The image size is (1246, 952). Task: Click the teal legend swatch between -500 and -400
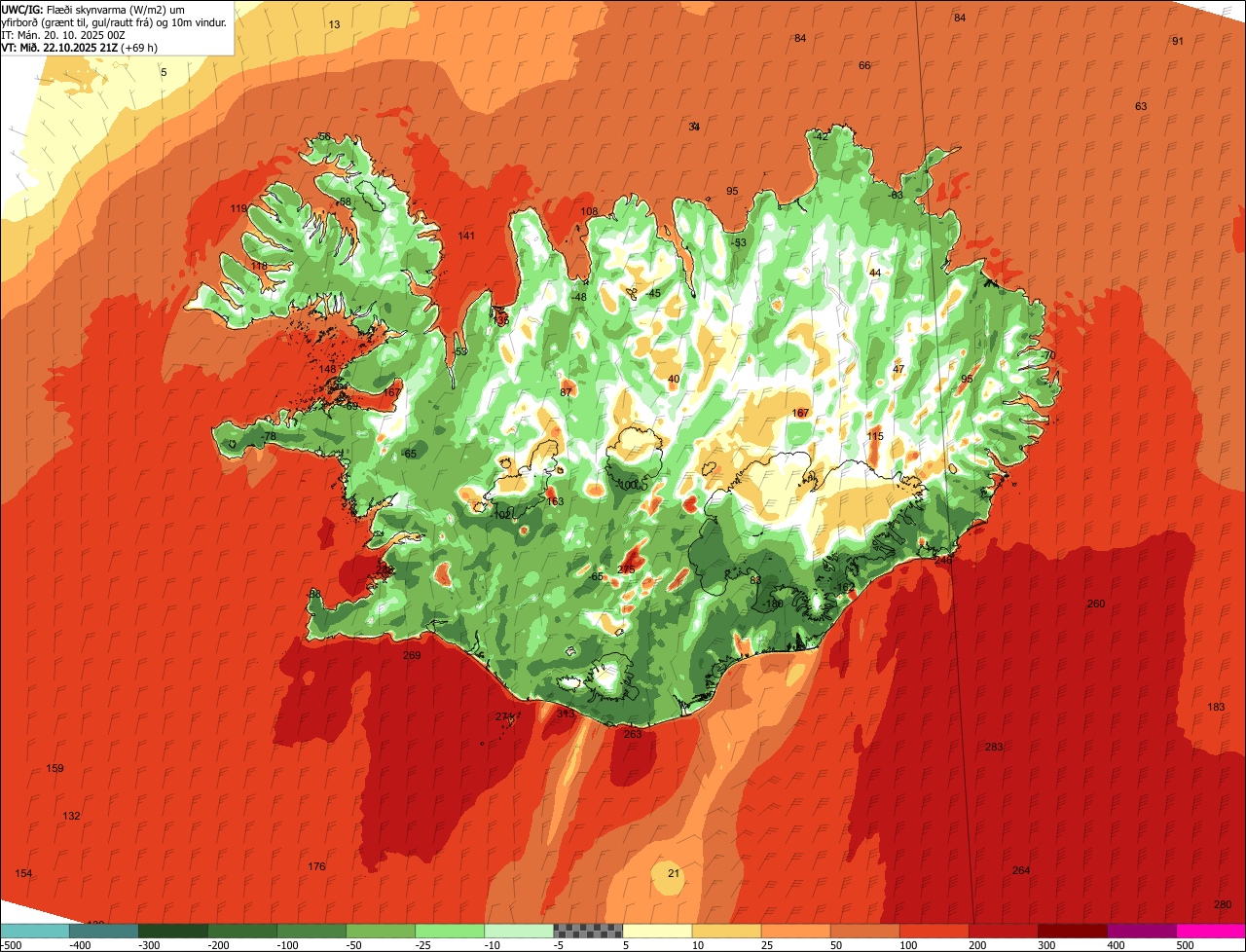click(x=35, y=931)
